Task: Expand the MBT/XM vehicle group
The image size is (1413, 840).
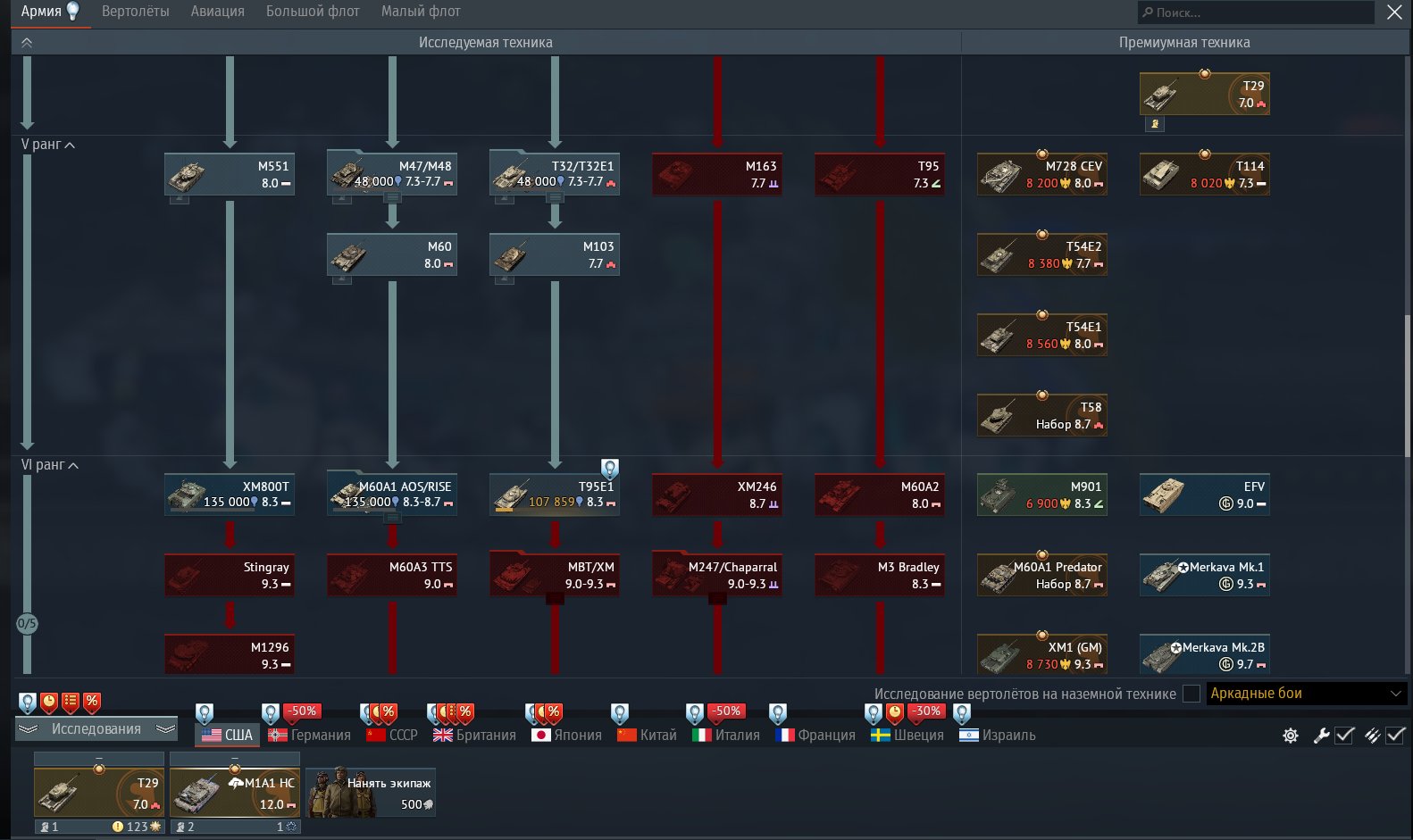Action: click(x=555, y=599)
